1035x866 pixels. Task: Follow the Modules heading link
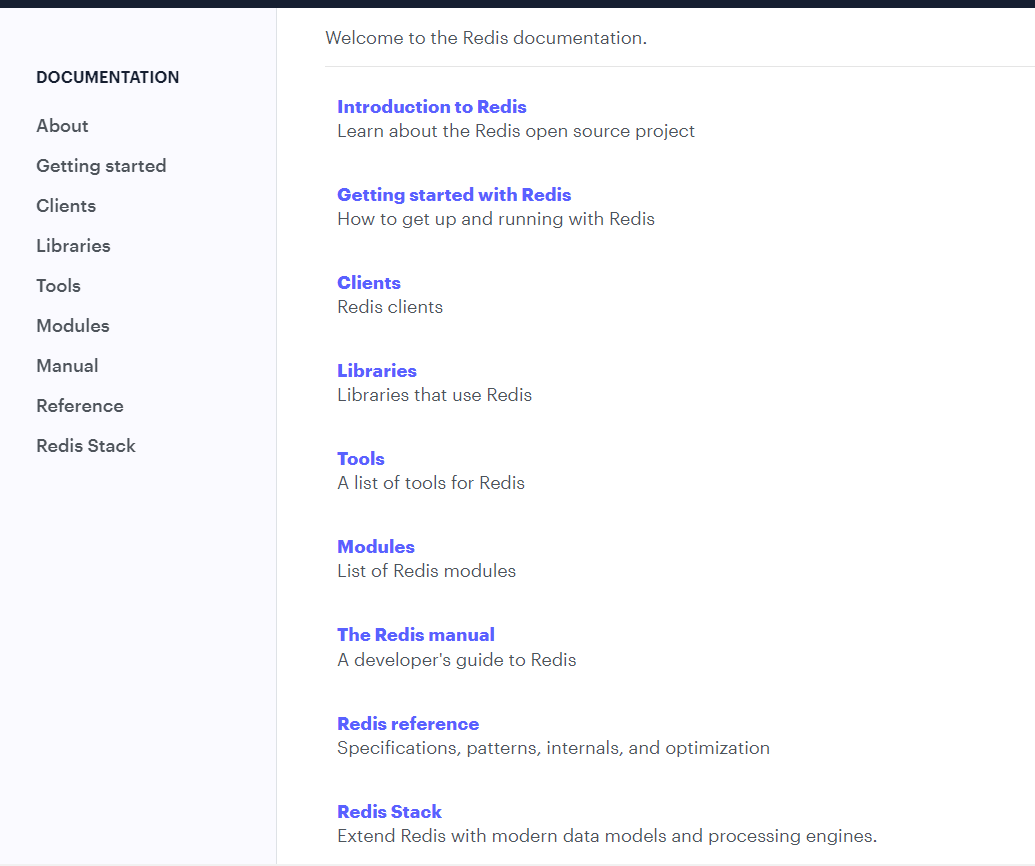point(376,547)
